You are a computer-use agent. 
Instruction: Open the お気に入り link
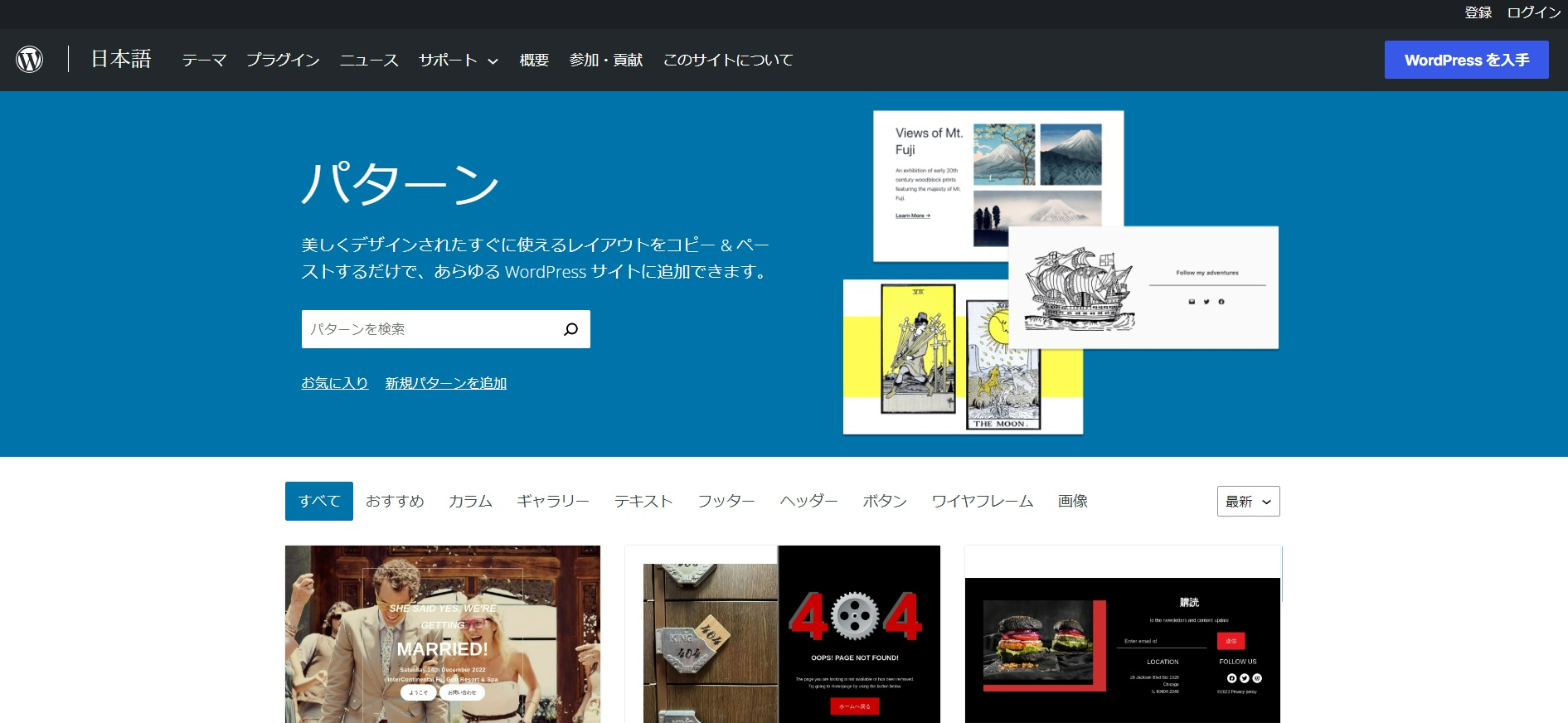(334, 383)
